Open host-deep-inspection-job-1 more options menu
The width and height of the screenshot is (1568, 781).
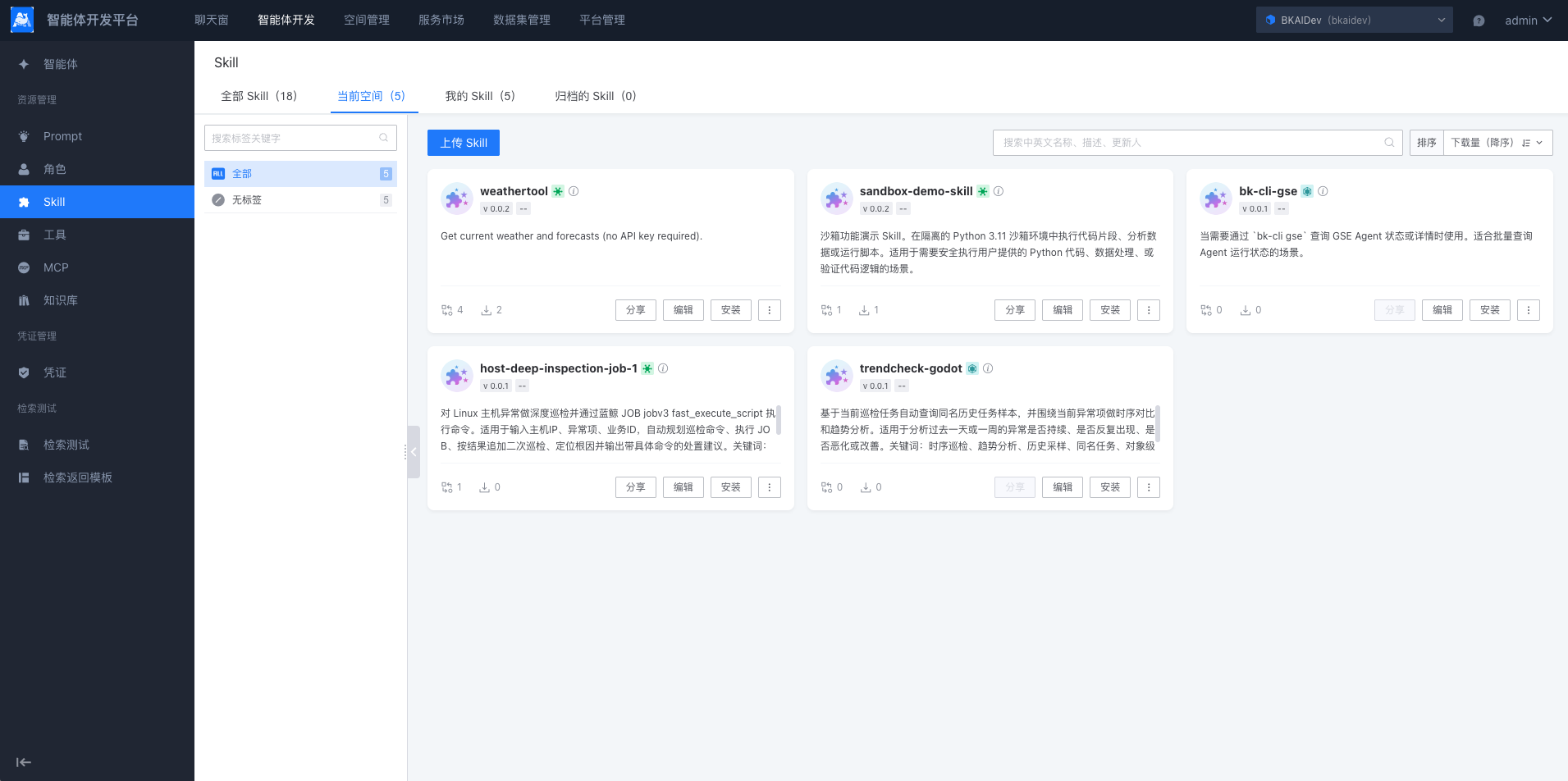[x=770, y=487]
